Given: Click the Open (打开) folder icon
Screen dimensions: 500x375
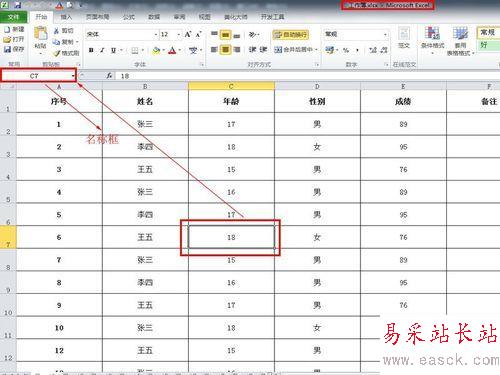Looking at the screenshot, I should tap(7, 39).
